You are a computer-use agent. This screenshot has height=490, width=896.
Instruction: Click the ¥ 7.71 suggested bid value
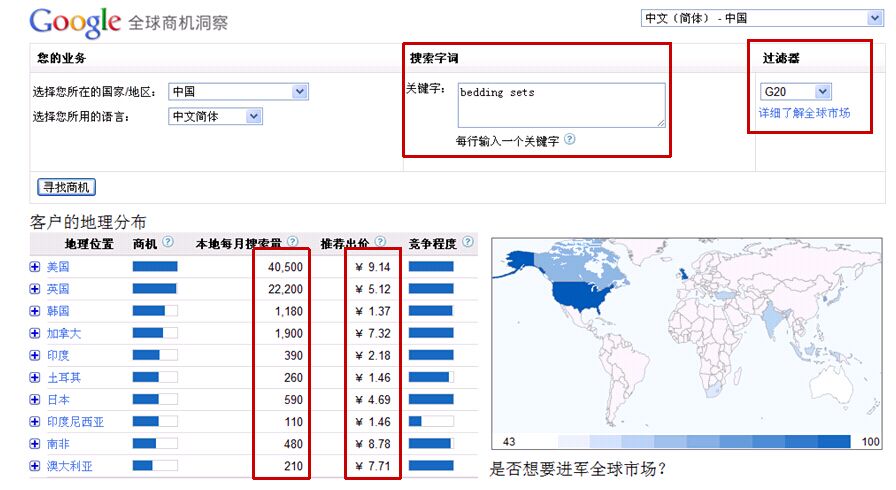[373, 466]
